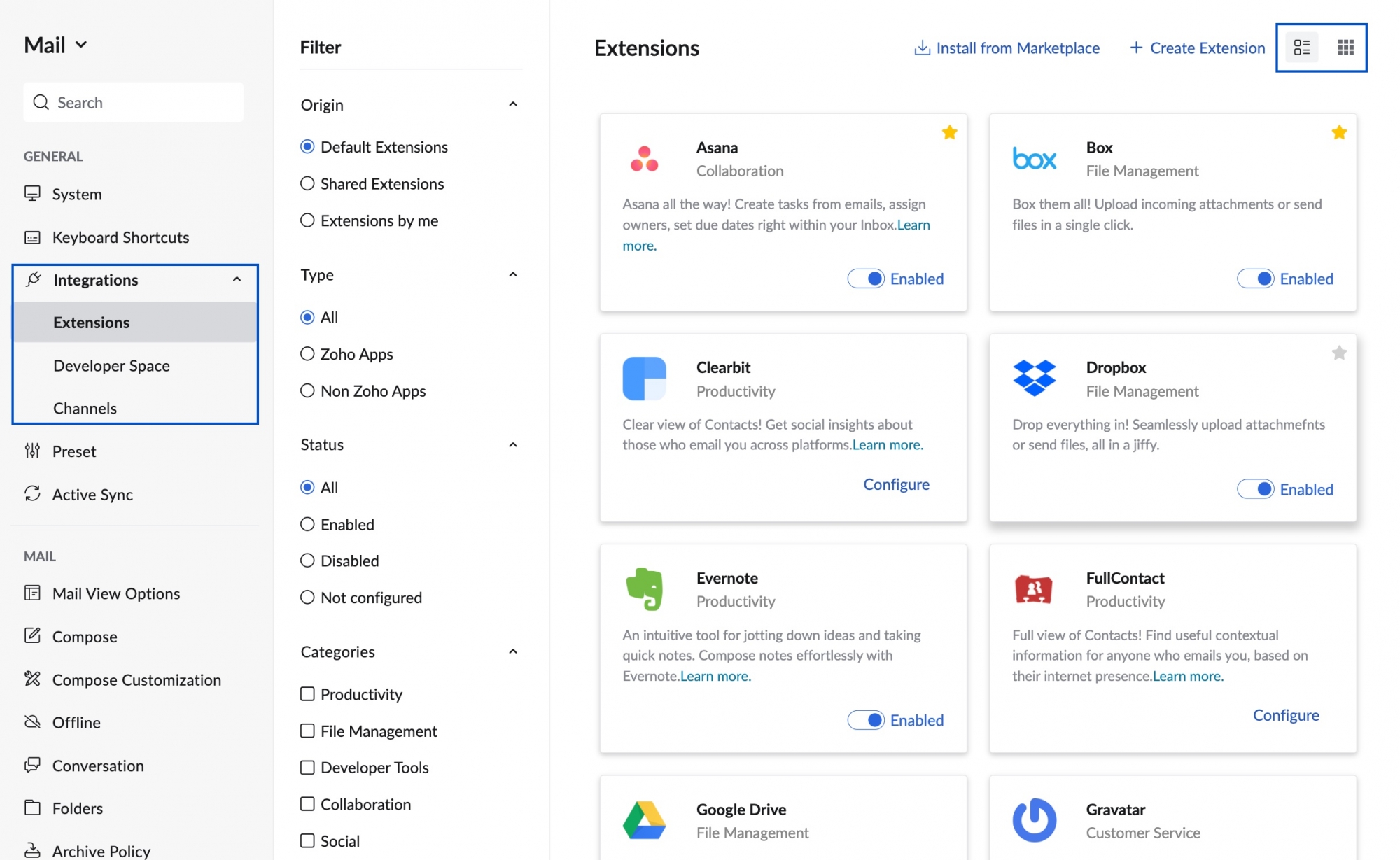
Task: Switch to grid view of extensions
Action: coord(1345,47)
